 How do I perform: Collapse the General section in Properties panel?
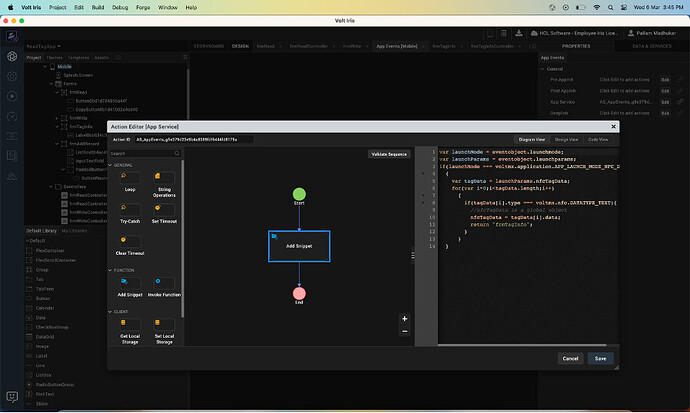[543, 69]
